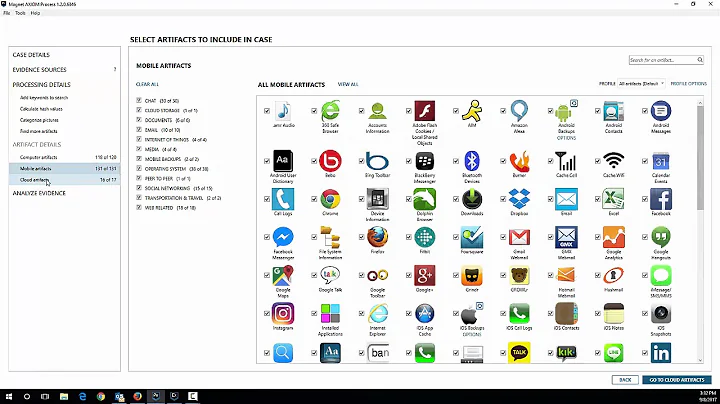Toggle the CLOUD STORAGE category checkbox
Viewport: 720px width, 404px height.
[139, 110]
